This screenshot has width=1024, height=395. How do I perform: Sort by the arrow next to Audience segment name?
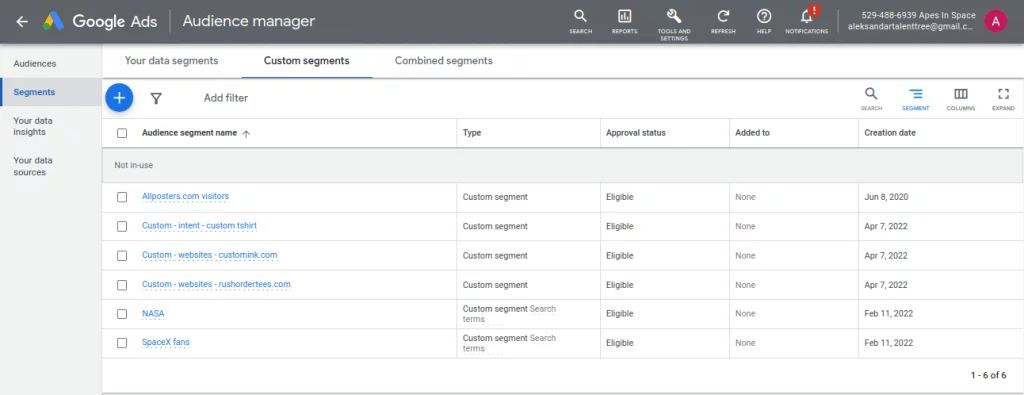246,133
